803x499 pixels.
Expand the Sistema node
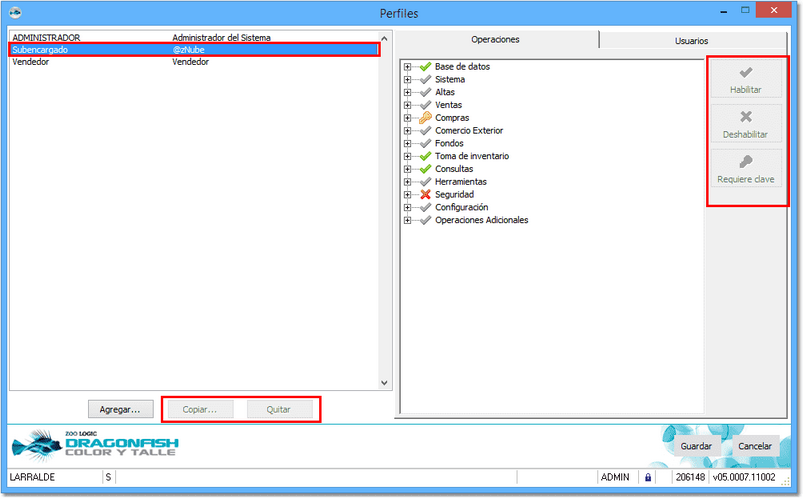click(407, 79)
